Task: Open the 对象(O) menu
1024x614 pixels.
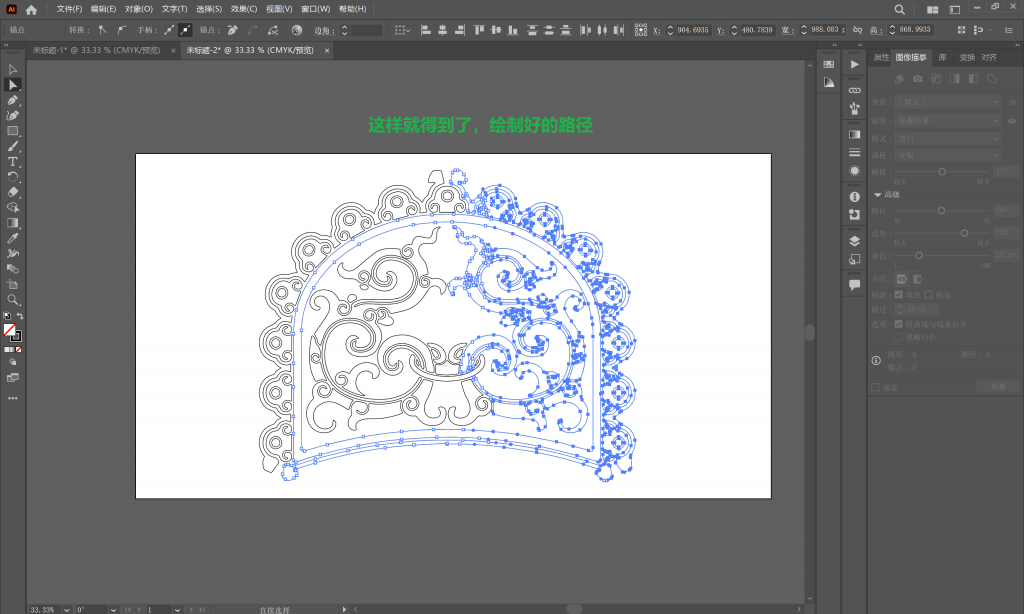Action: click(138, 9)
